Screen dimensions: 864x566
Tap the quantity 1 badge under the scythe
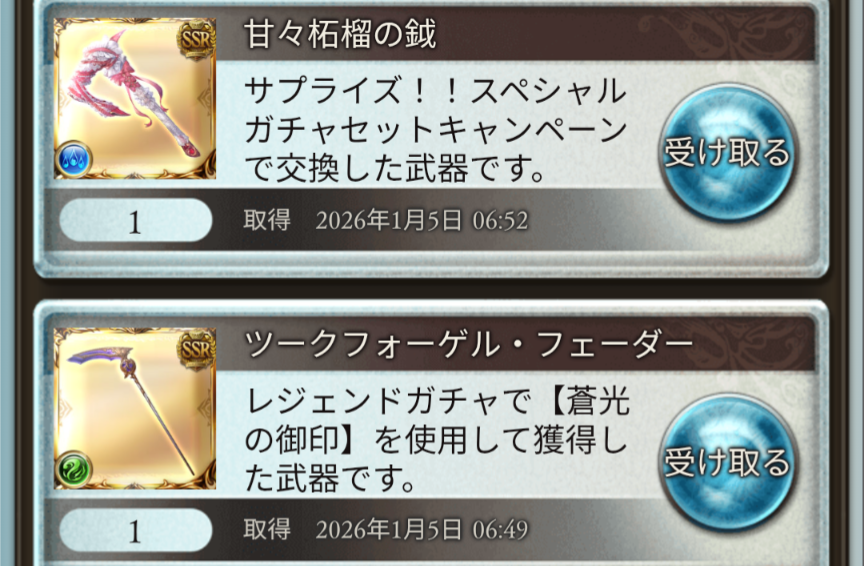point(136,531)
